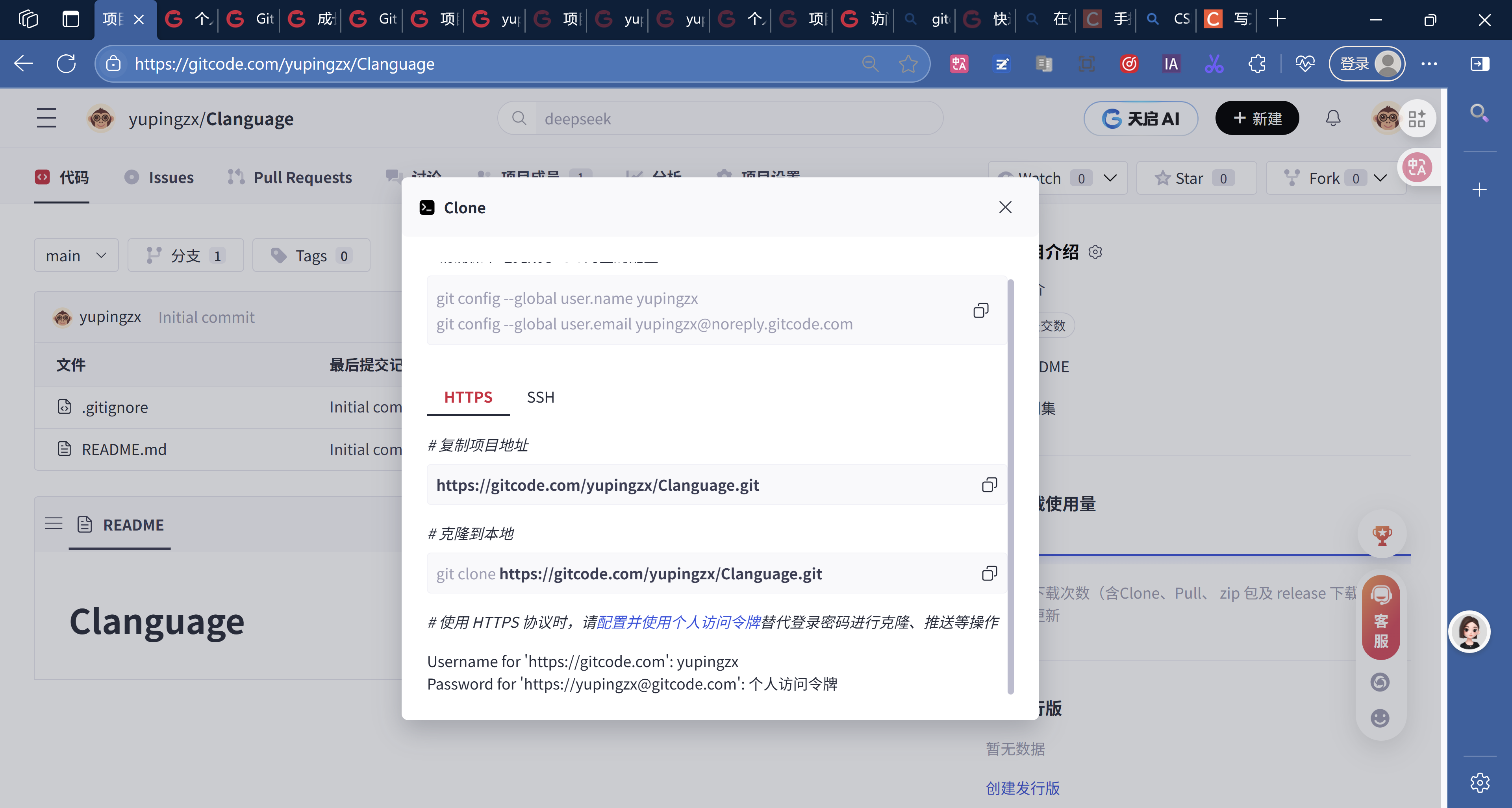Expand the Watch options chevron

pyautogui.click(x=1111, y=178)
